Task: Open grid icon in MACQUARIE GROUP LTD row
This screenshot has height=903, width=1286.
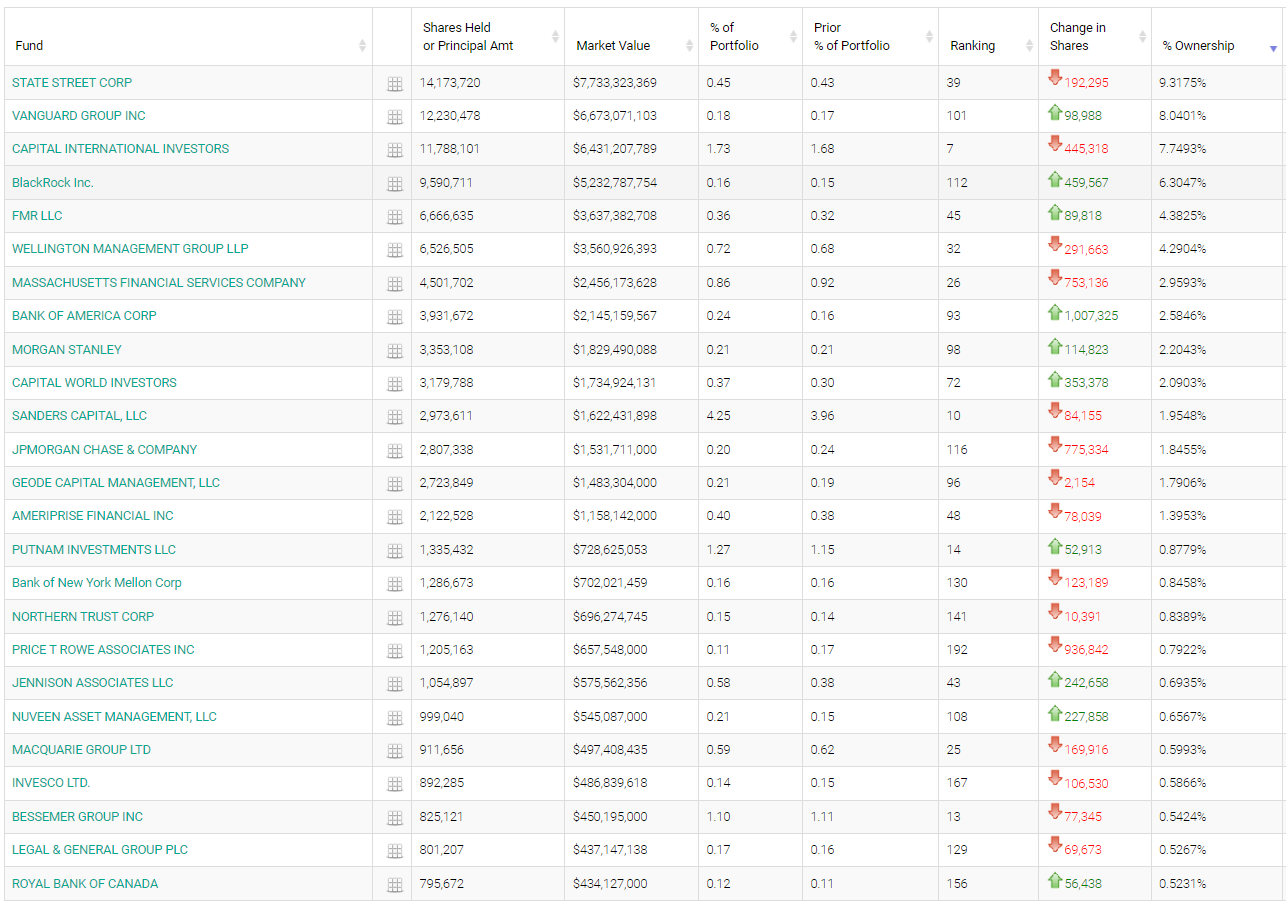Action: point(394,751)
